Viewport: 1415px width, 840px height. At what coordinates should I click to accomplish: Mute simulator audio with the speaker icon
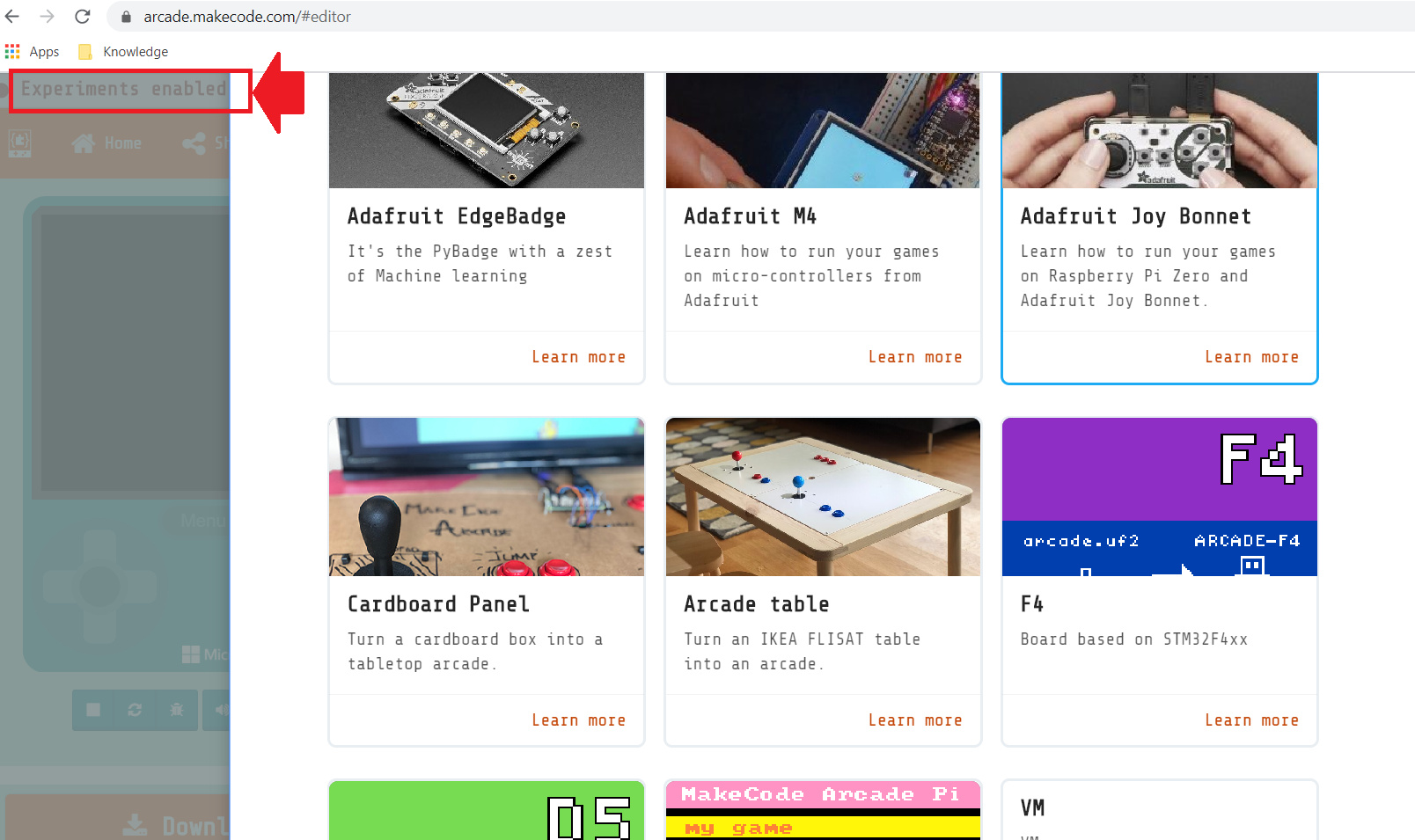(216, 710)
